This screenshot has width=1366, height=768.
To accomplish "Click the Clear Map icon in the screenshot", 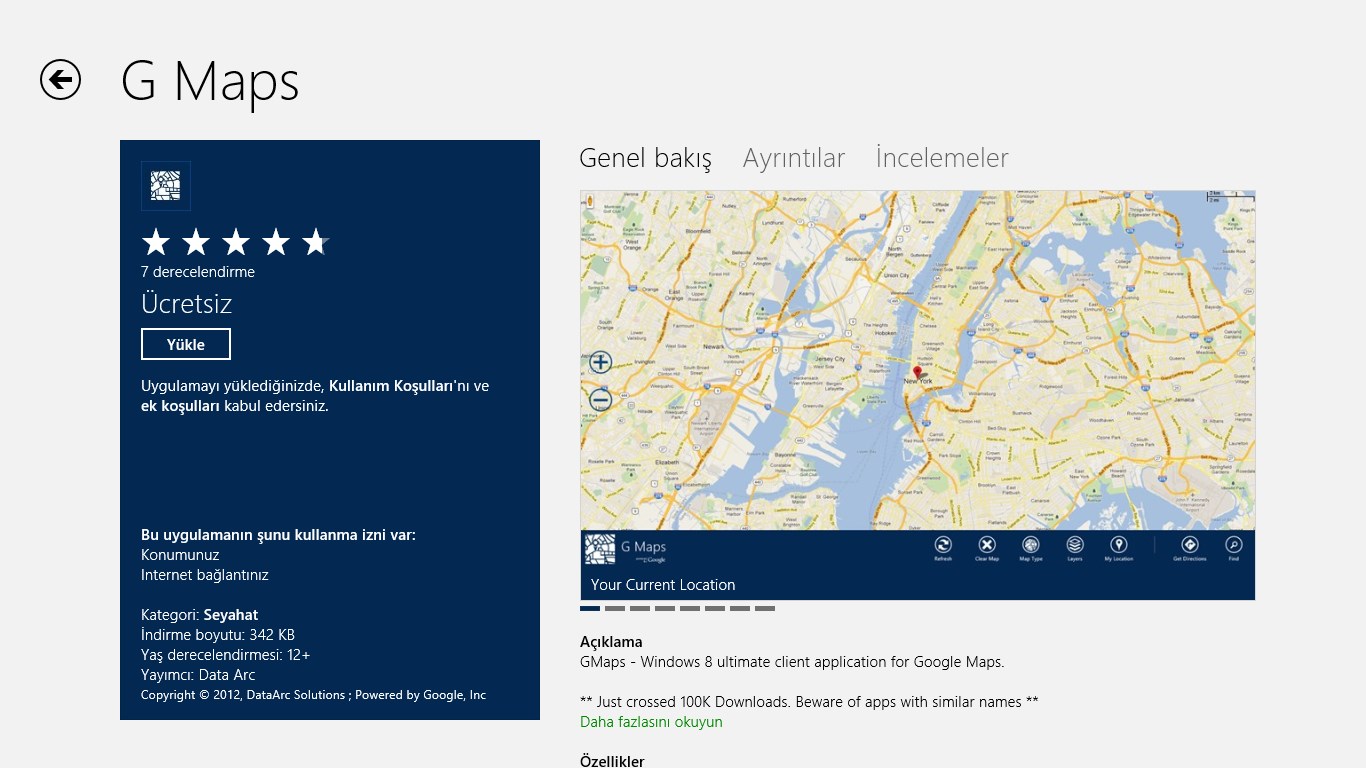I will pos(987,545).
